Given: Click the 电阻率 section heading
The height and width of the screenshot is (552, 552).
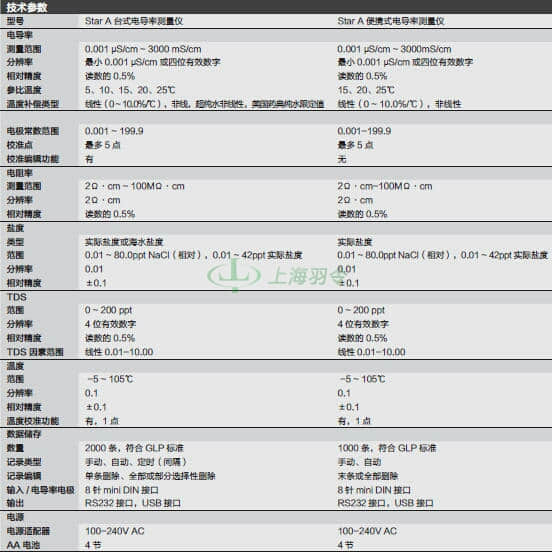Looking at the screenshot, I should (x=19, y=173).
